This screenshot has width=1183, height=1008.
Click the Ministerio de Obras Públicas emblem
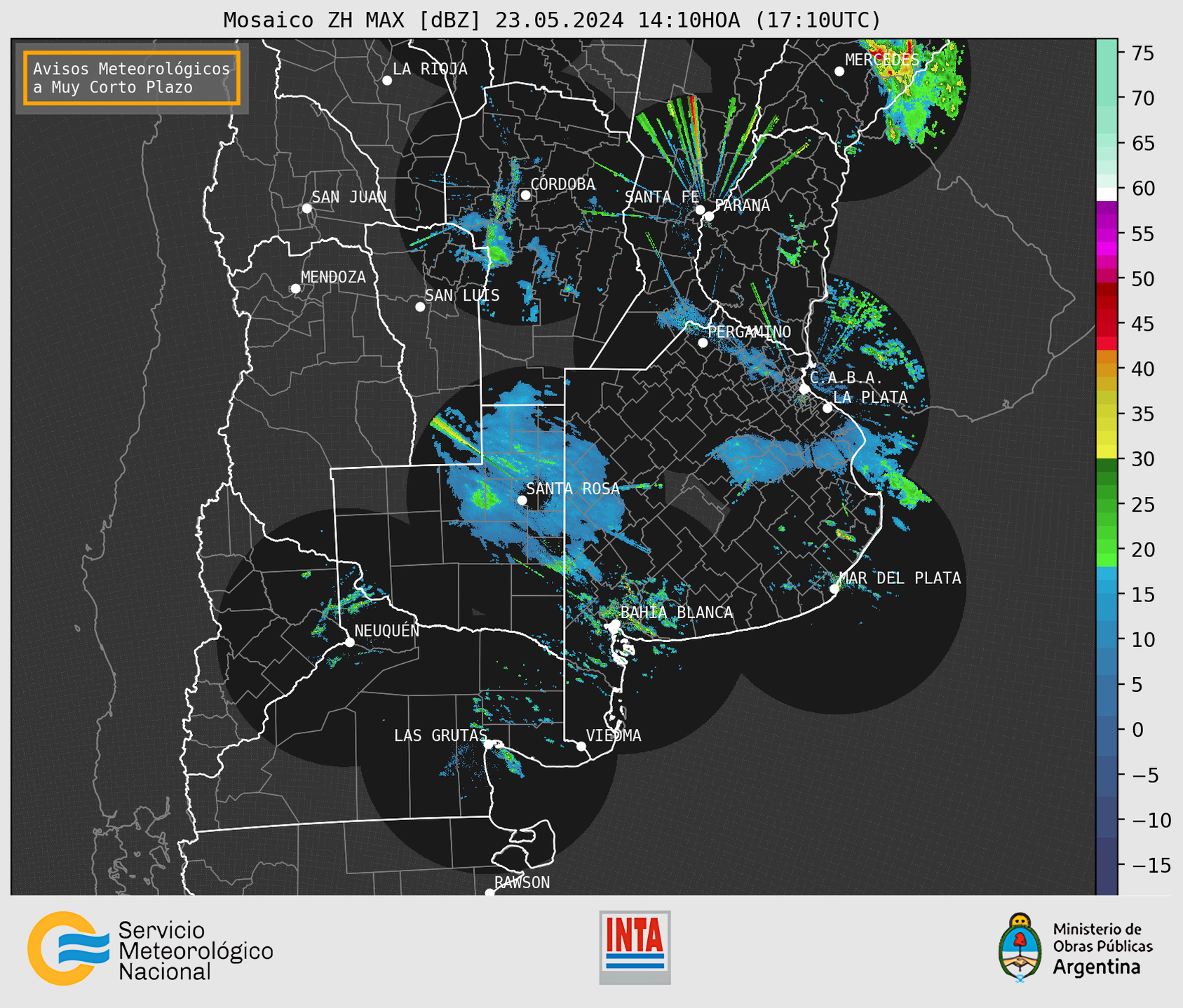click(1020, 948)
